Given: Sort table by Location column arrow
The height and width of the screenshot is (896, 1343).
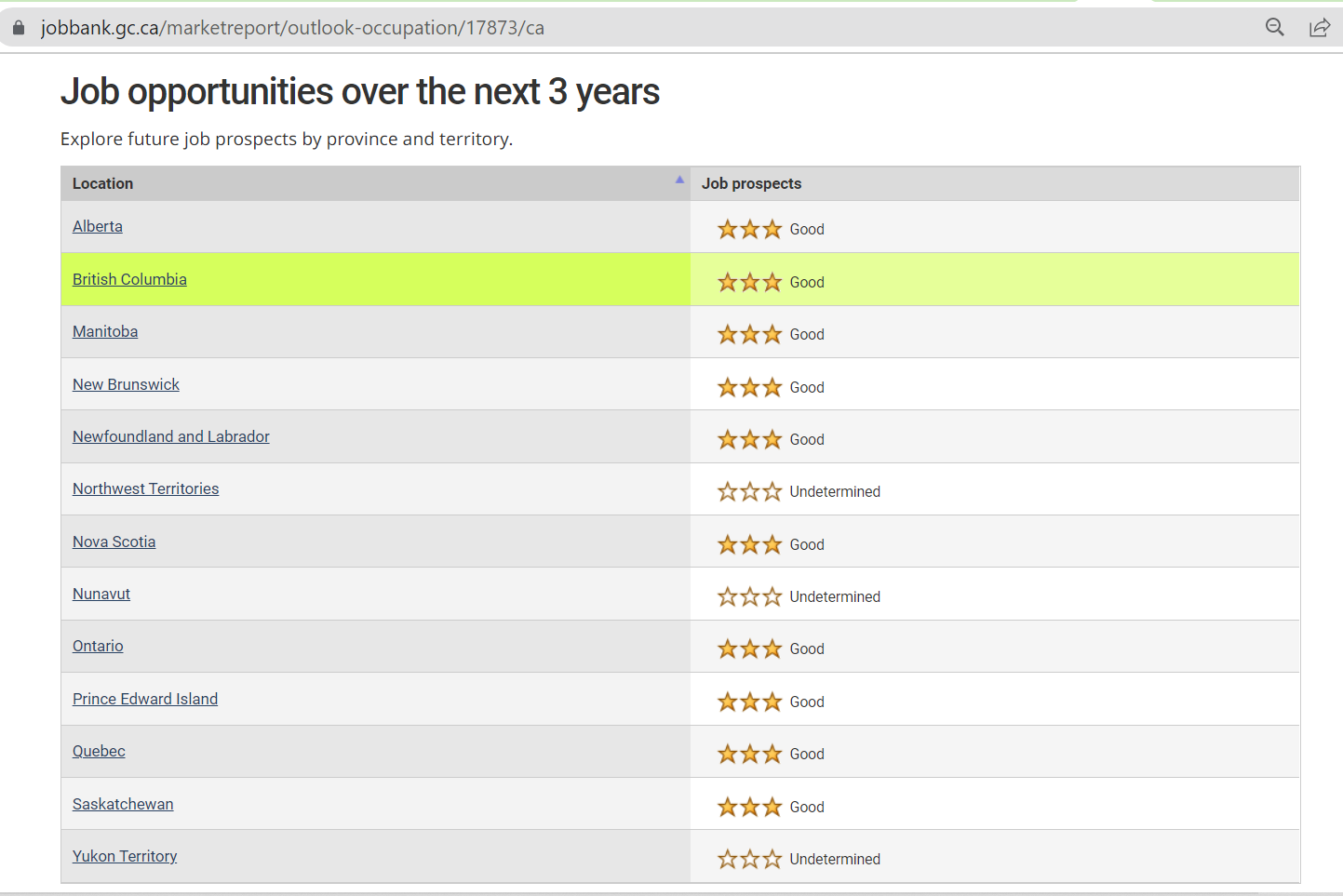Looking at the screenshot, I should pos(679,181).
